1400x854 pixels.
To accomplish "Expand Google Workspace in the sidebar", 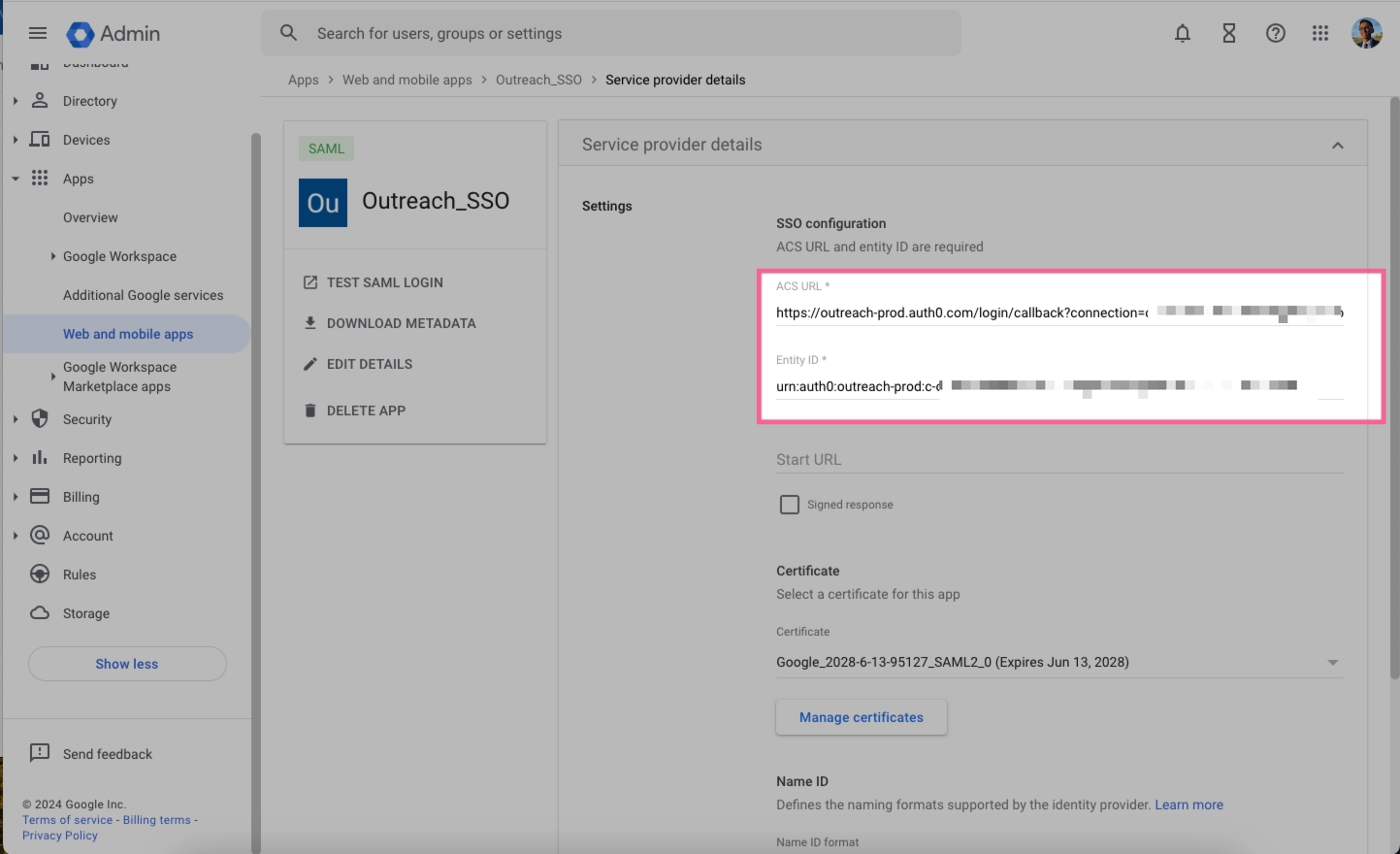I will [53, 255].
